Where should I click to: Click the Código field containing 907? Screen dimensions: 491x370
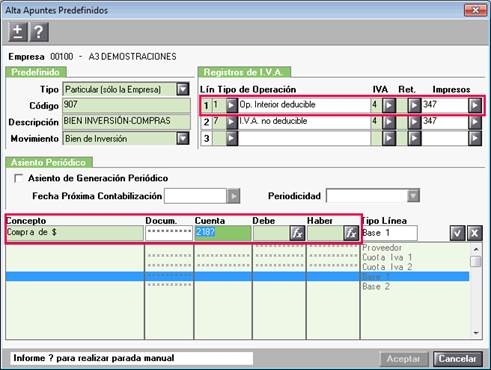tap(126, 105)
